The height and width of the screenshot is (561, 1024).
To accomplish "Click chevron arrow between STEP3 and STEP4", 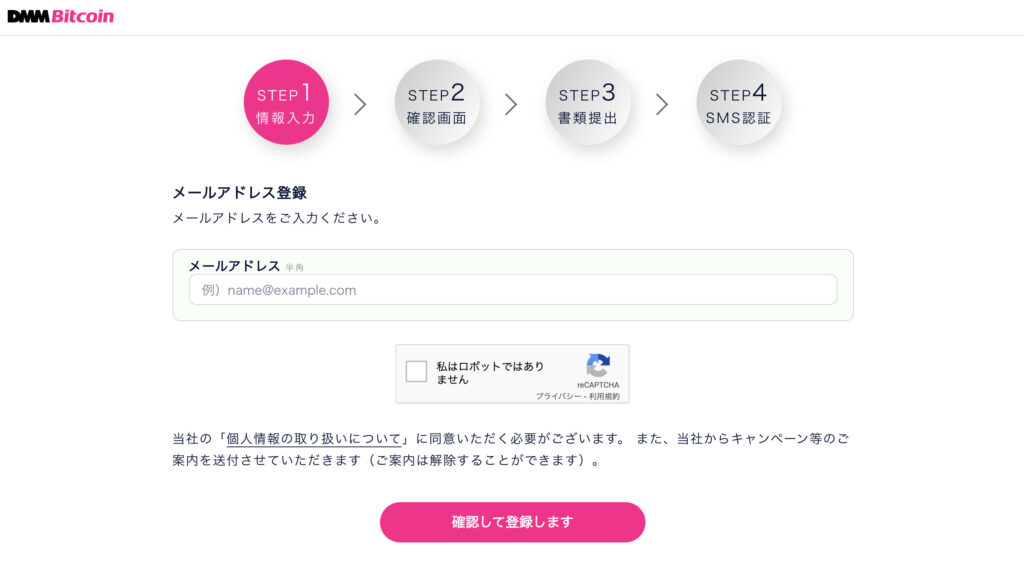I will (662, 104).
